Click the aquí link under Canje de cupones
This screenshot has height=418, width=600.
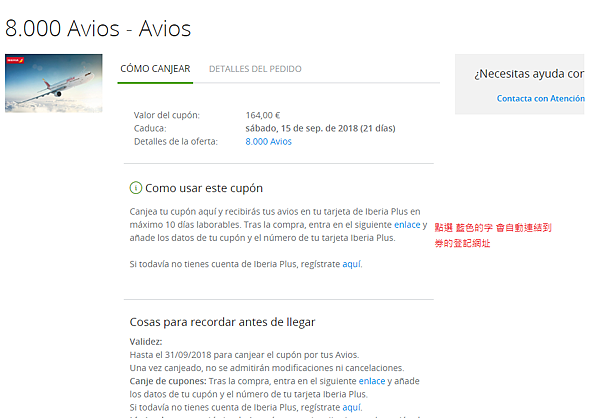pos(351,407)
